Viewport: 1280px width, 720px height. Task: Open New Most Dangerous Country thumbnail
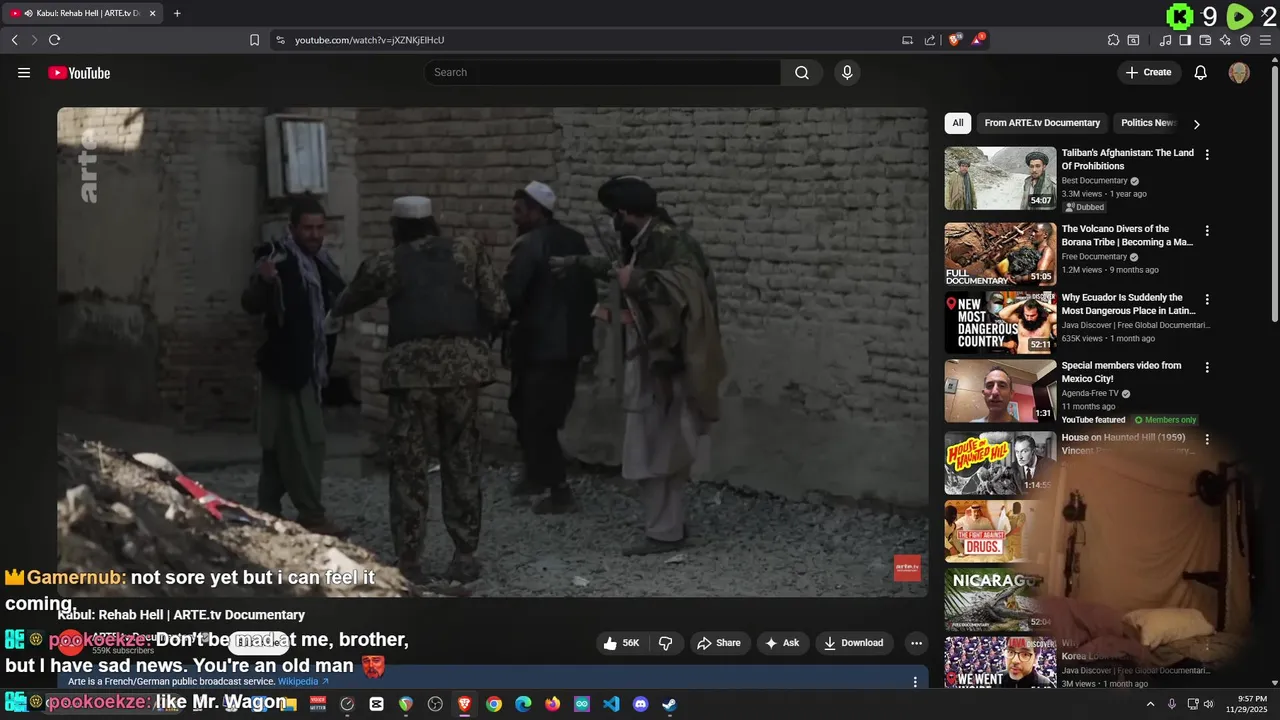click(1000, 322)
